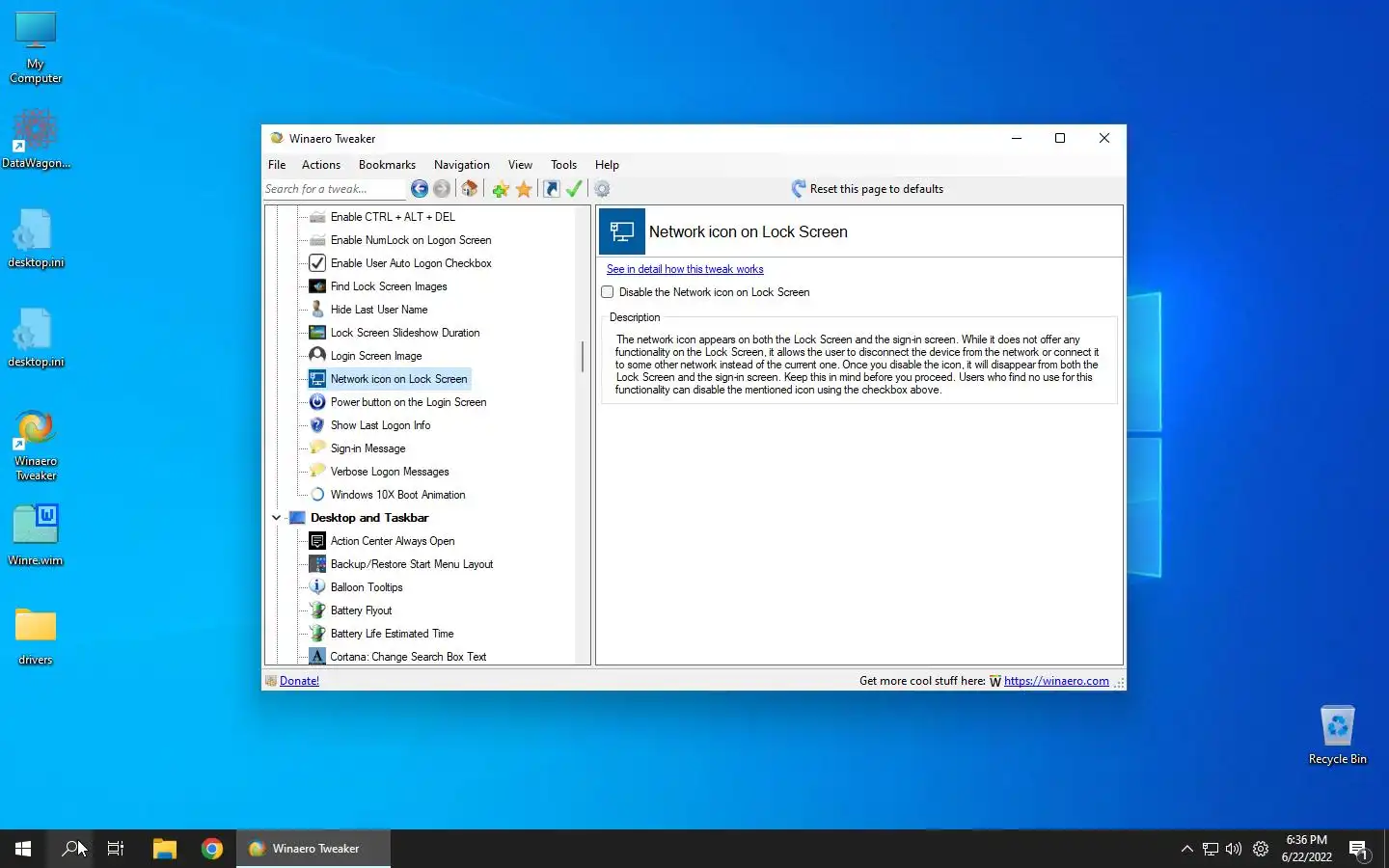This screenshot has width=1389, height=868.
Task: Click the Show Last Logon Info icon
Action: (x=317, y=425)
